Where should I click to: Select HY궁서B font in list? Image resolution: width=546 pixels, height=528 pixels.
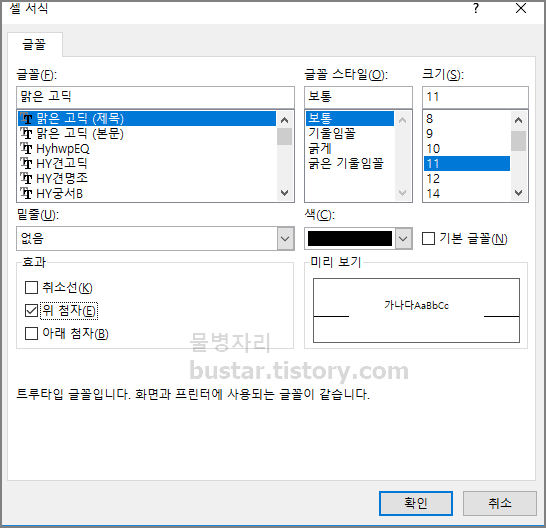(147, 193)
